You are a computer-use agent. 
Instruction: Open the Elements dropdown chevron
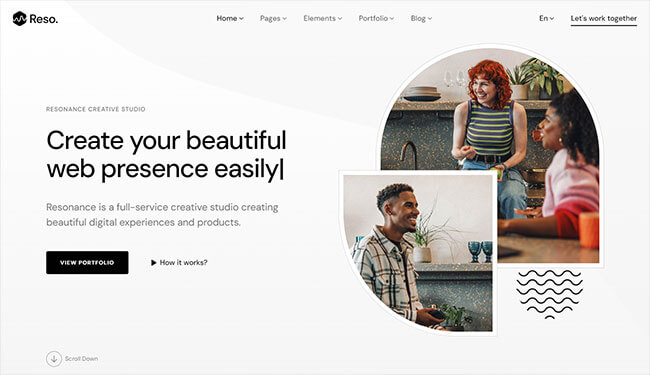point(340,19)
